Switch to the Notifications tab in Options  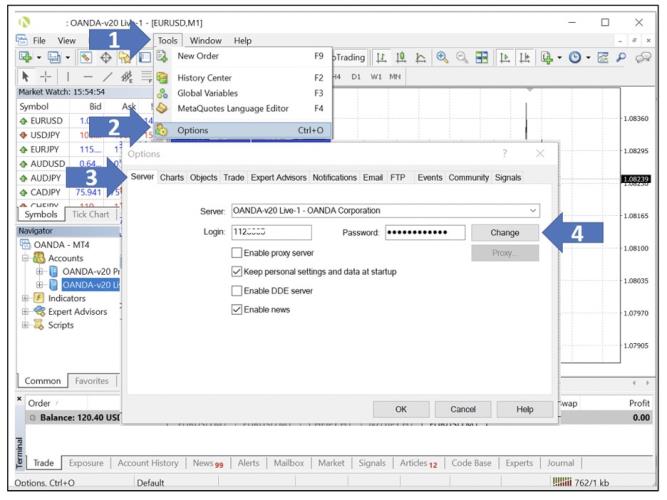334,177
